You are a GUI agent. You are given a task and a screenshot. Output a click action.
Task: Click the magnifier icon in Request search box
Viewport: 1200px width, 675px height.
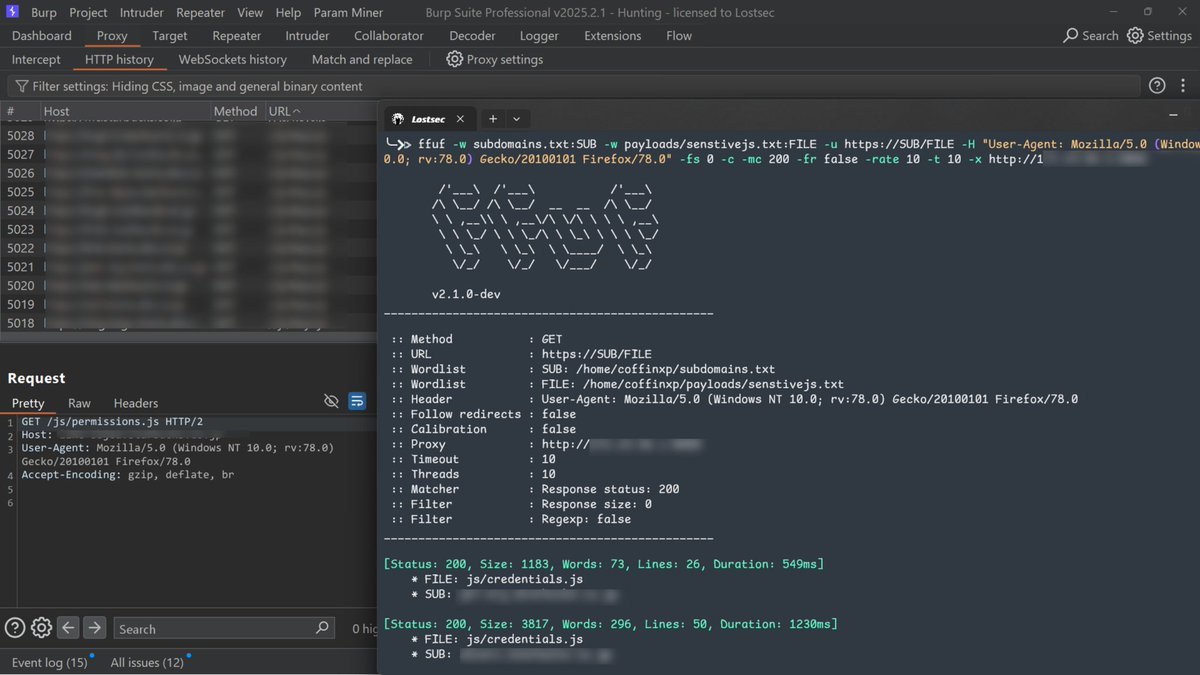tap(322, 628)
